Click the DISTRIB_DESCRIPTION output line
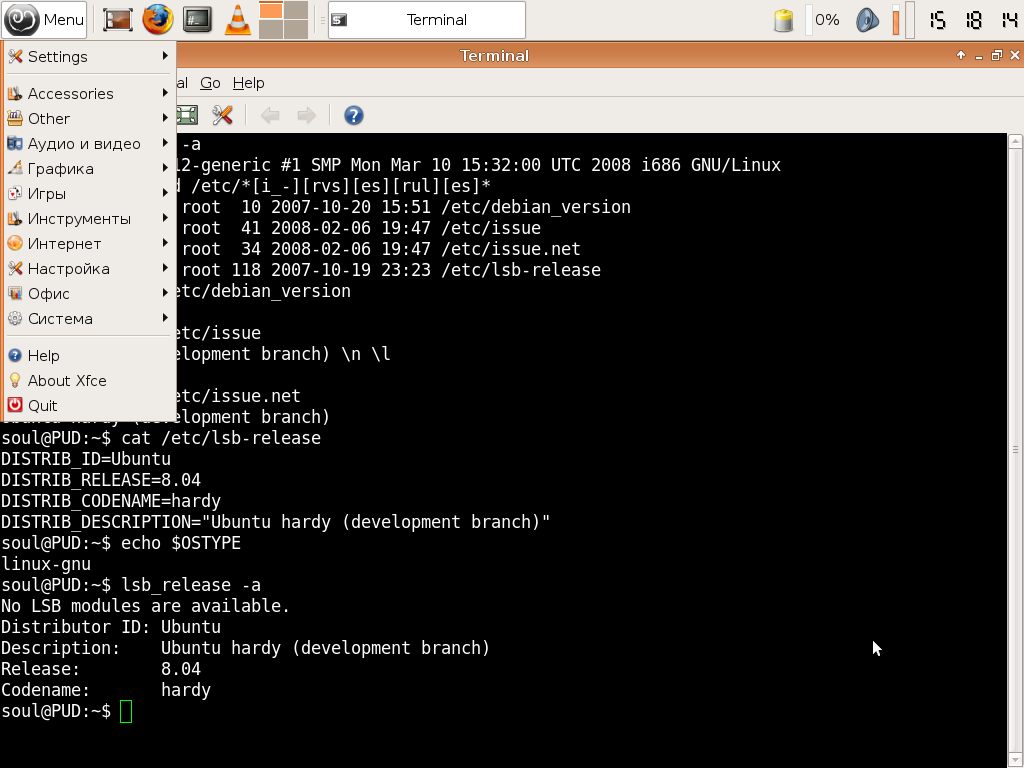Viewport: 1024px width, 768px height. point(276,522)
